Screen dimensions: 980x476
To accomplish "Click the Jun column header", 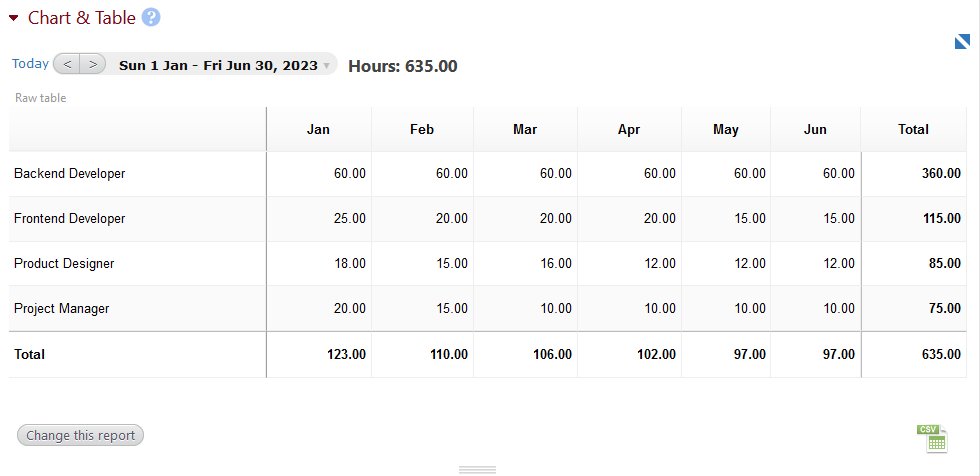I will click(815, 130).
